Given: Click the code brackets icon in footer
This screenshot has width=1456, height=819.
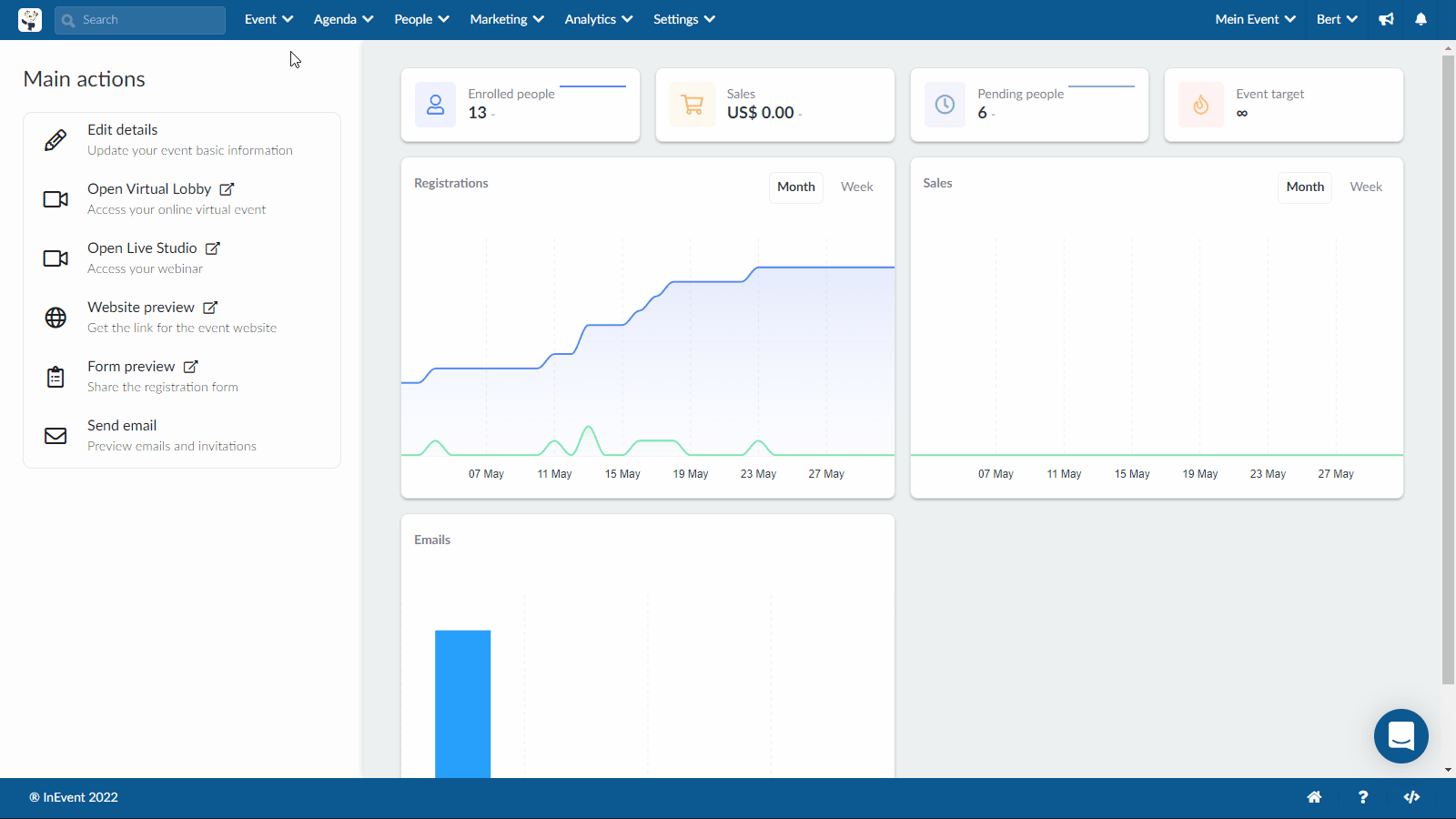Looking at the screenshot, I should coord(1411,797).
